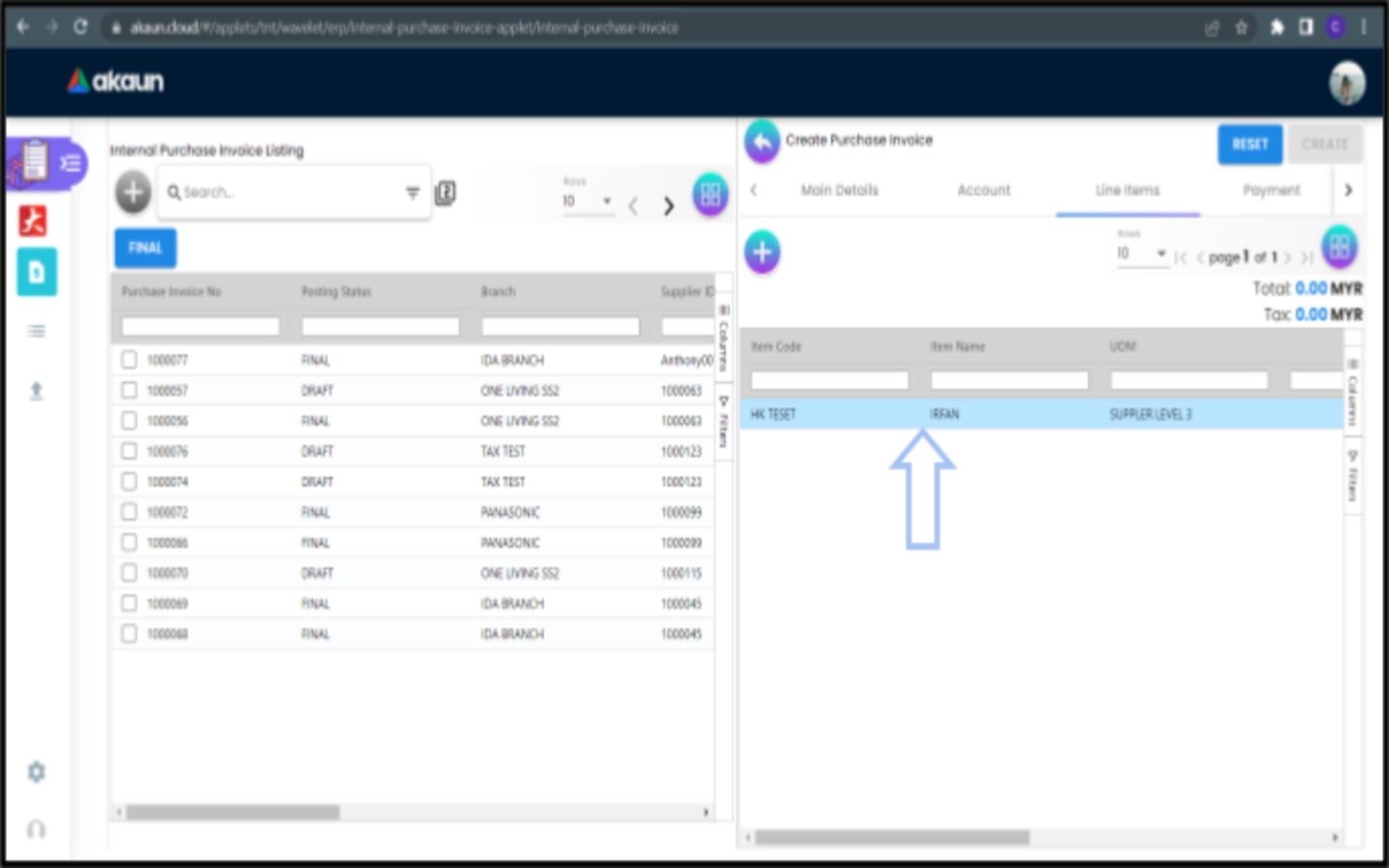Click the gray add invoice plus button
Viewport: 1389px width, 868px height.
pos(133,193)
